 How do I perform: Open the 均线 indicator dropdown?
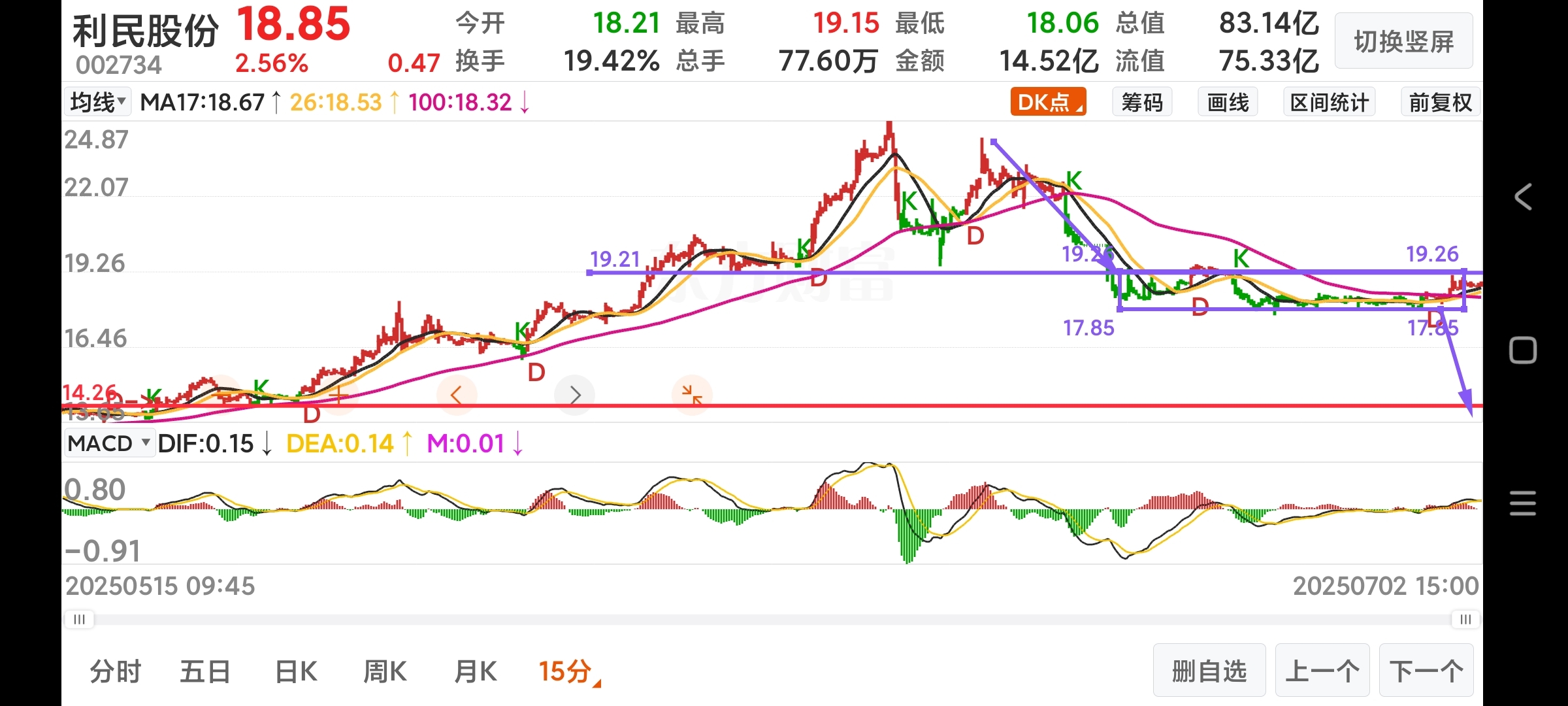click(97, 103)
